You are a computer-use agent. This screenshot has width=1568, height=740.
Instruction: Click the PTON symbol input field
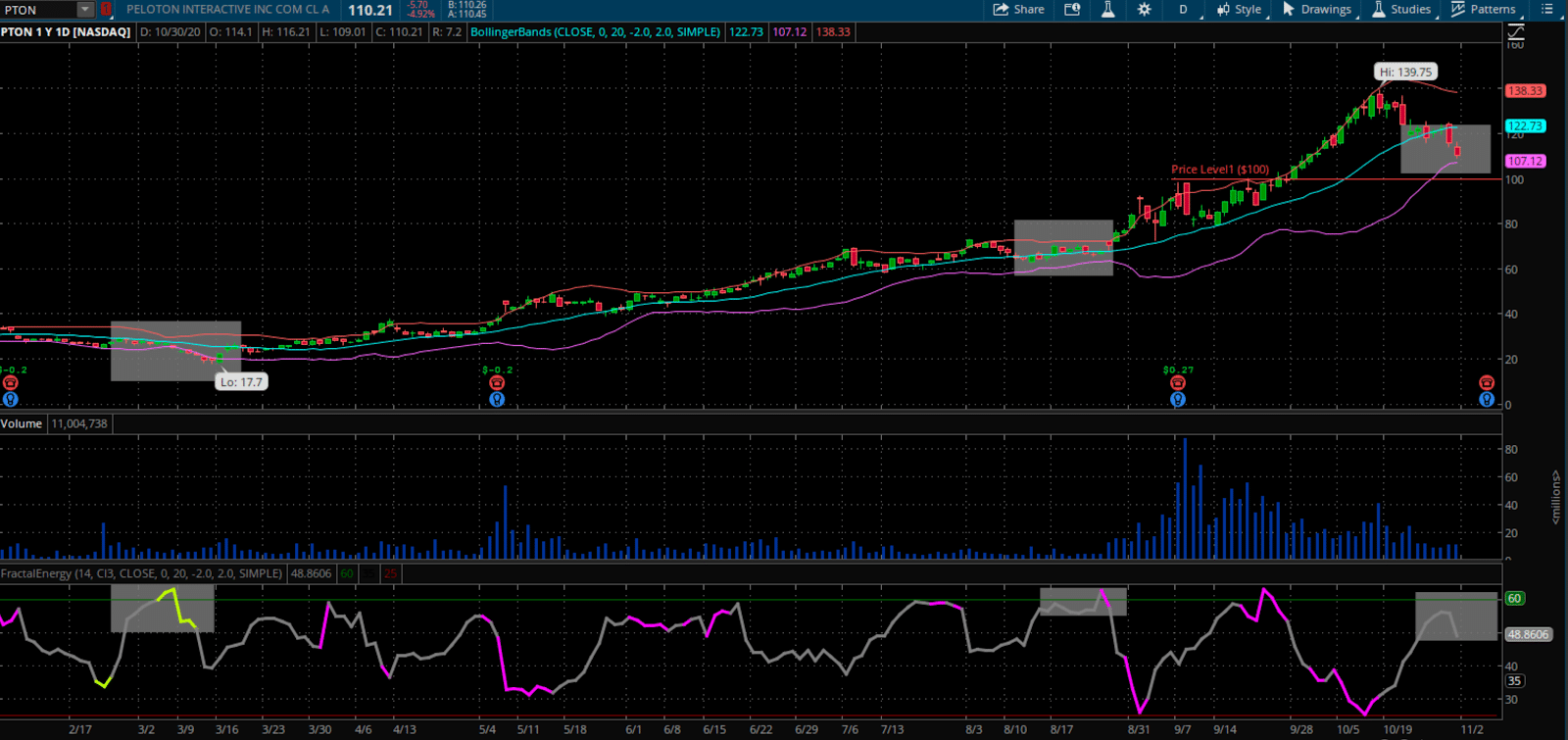pos(38,10)
